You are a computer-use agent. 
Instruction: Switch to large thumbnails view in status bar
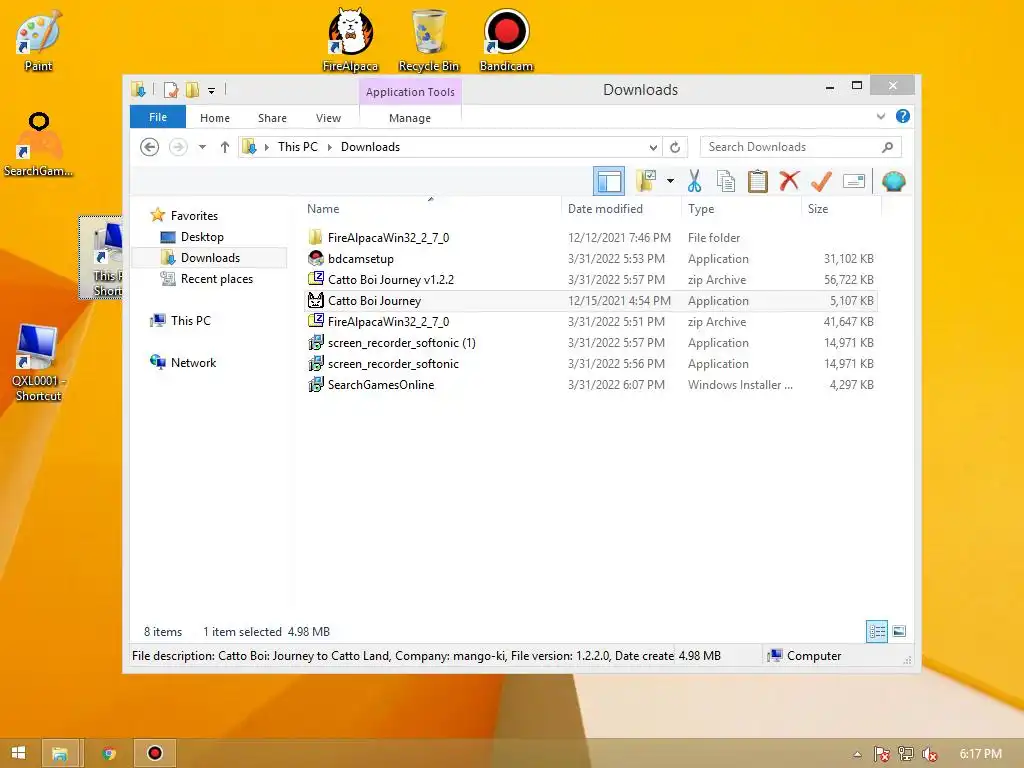pyautogui.click(x=899, y=631)
